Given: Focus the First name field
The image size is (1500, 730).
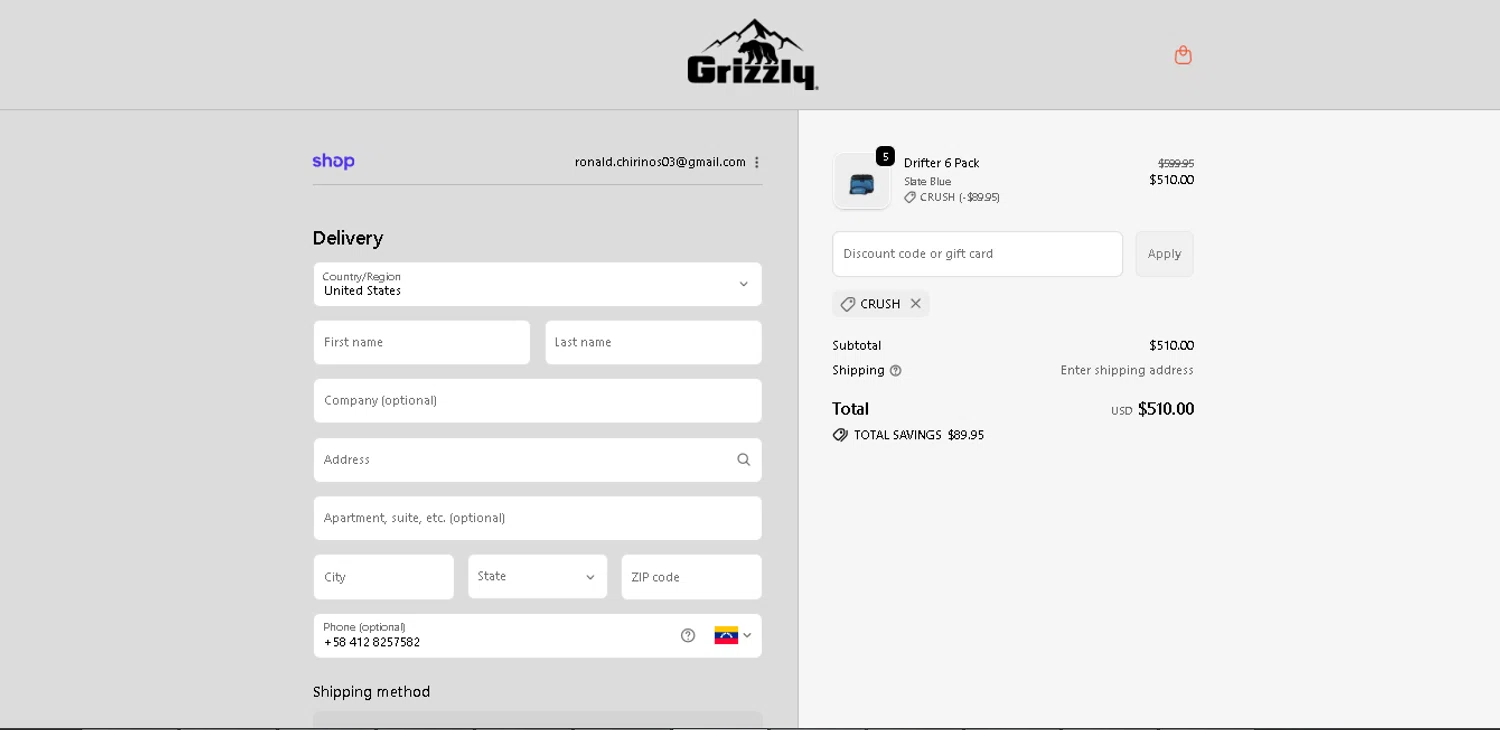Looking at the screenshot, I should pos(421,342).
